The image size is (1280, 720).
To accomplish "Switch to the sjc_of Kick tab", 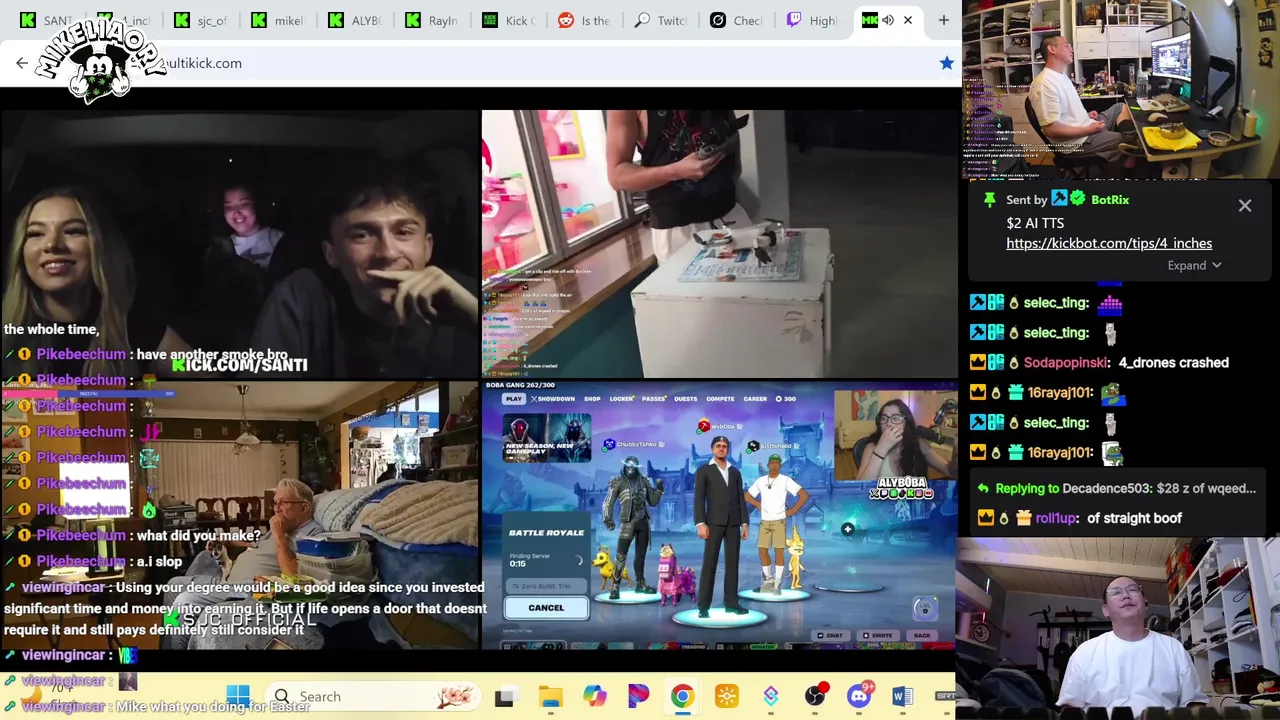I will pyautogui.click(x=201, y=20).
